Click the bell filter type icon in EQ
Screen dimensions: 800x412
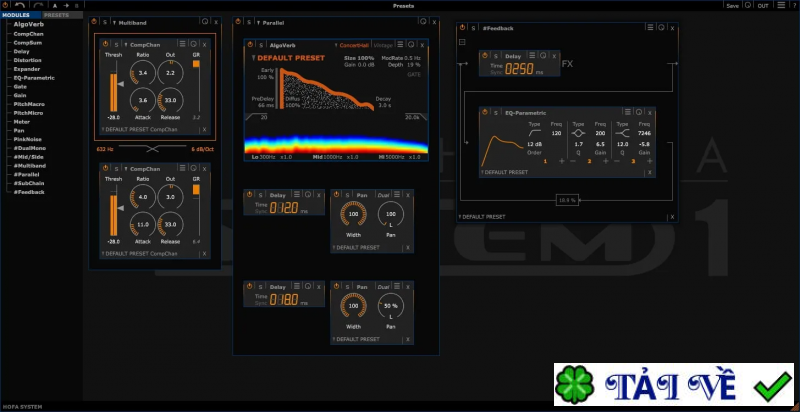tap(578, 133)
